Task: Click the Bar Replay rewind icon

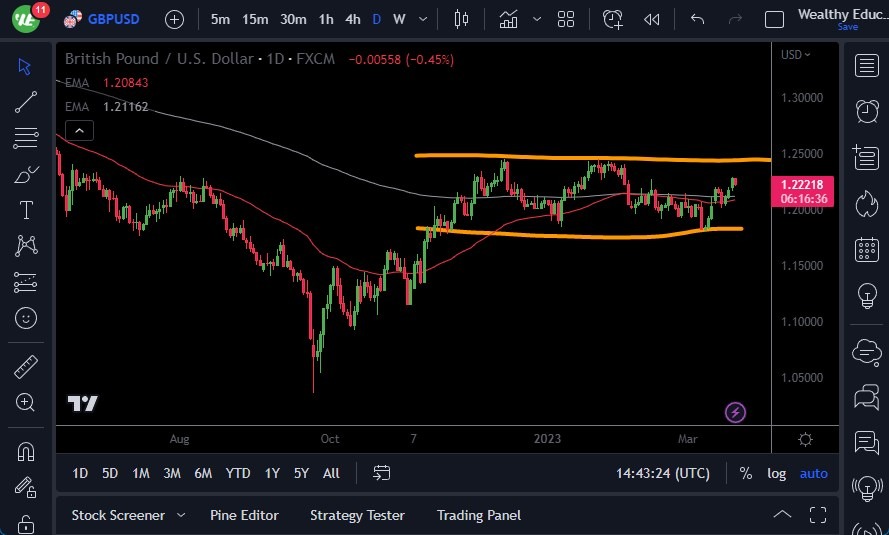Action: click(x=652, y=19)
